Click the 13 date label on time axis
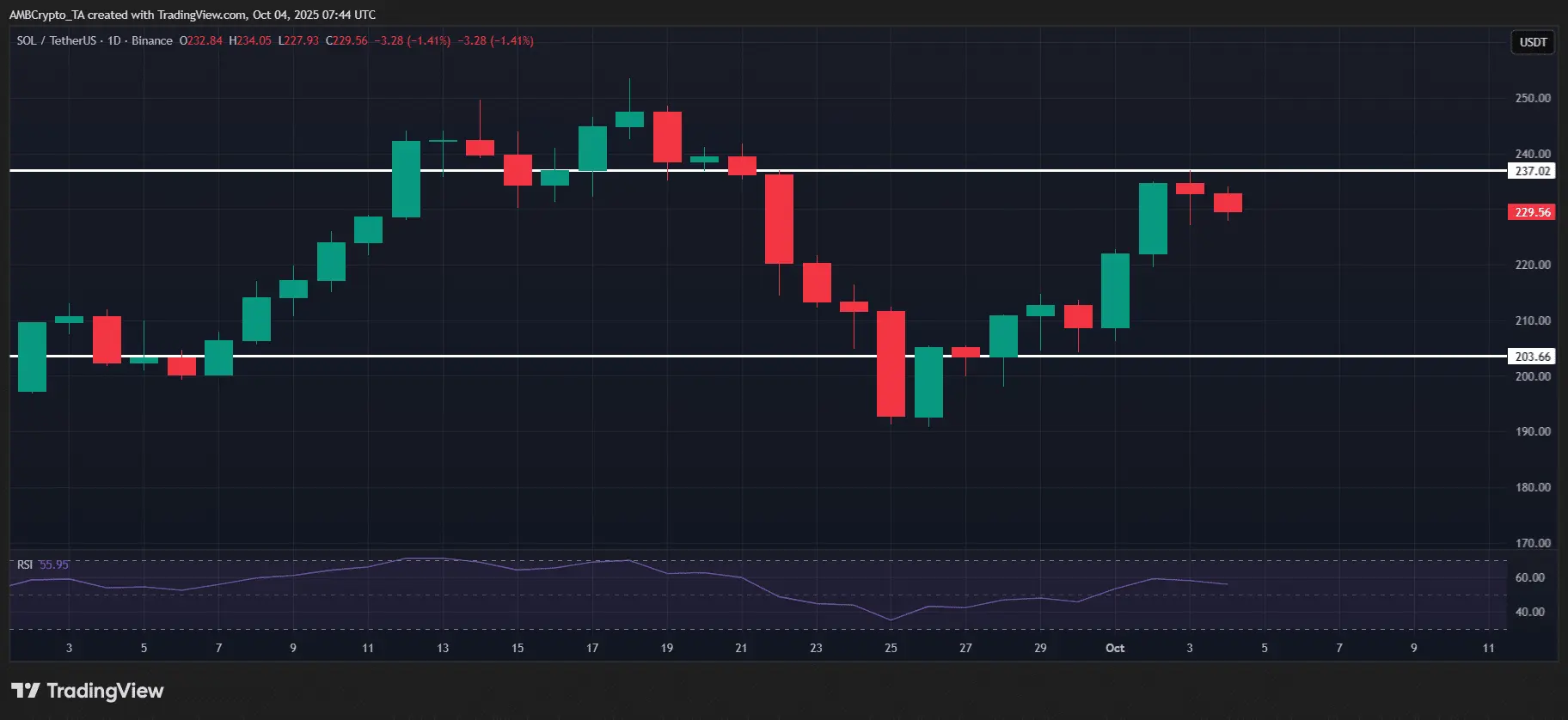This screenshot has width=1568, height=720. point(443,648)
